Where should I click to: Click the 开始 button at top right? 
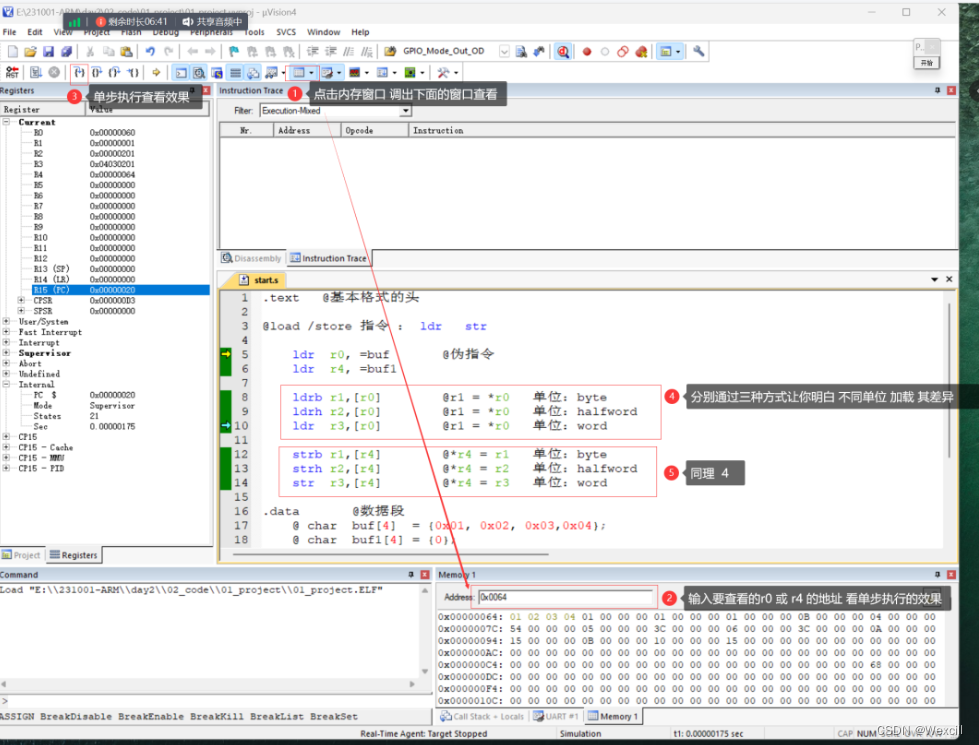coord(925,61)
